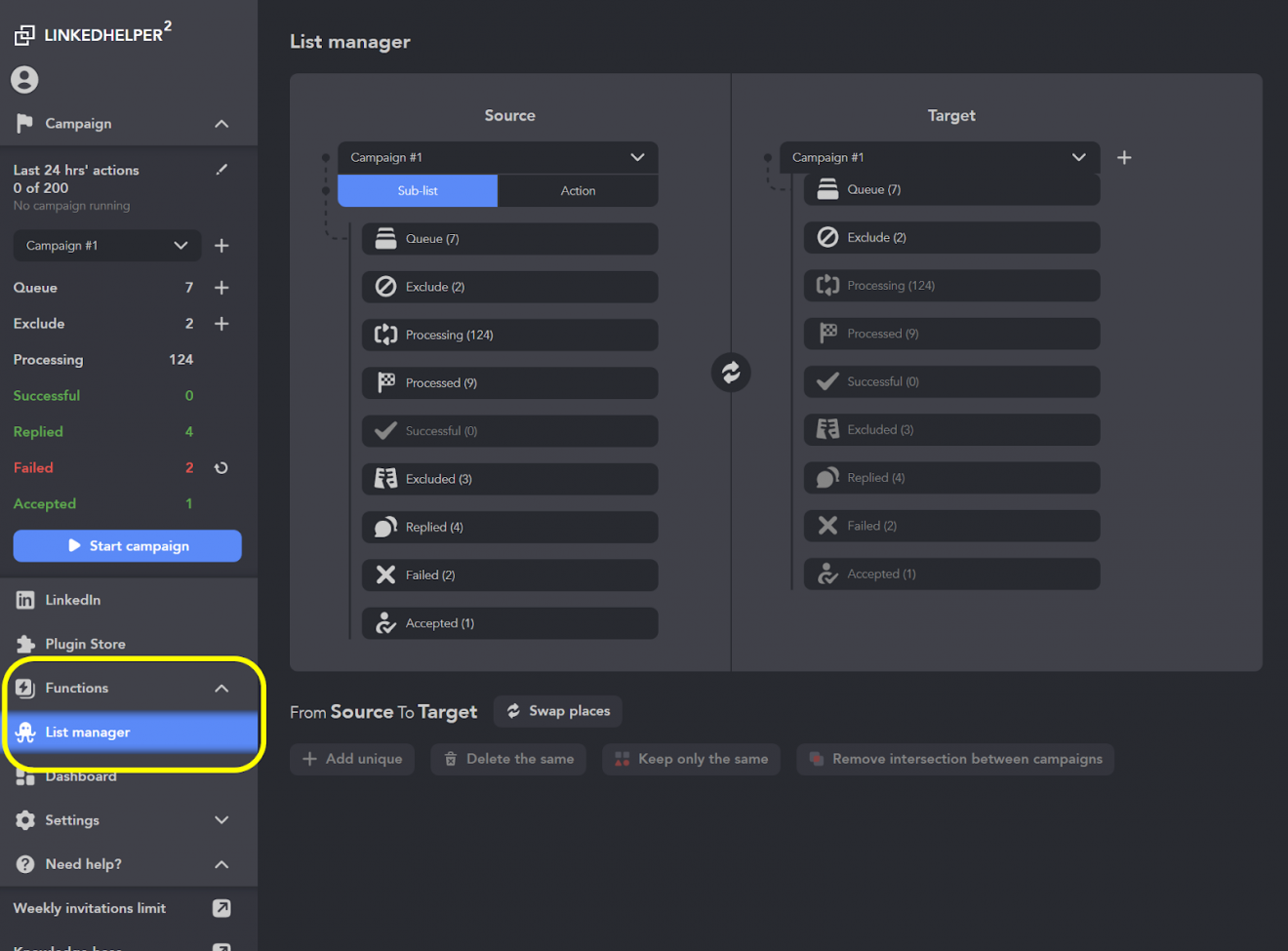The image size is (1288, 951).
Task: Click the Swap places button
Action: click(x=557, y=711)
